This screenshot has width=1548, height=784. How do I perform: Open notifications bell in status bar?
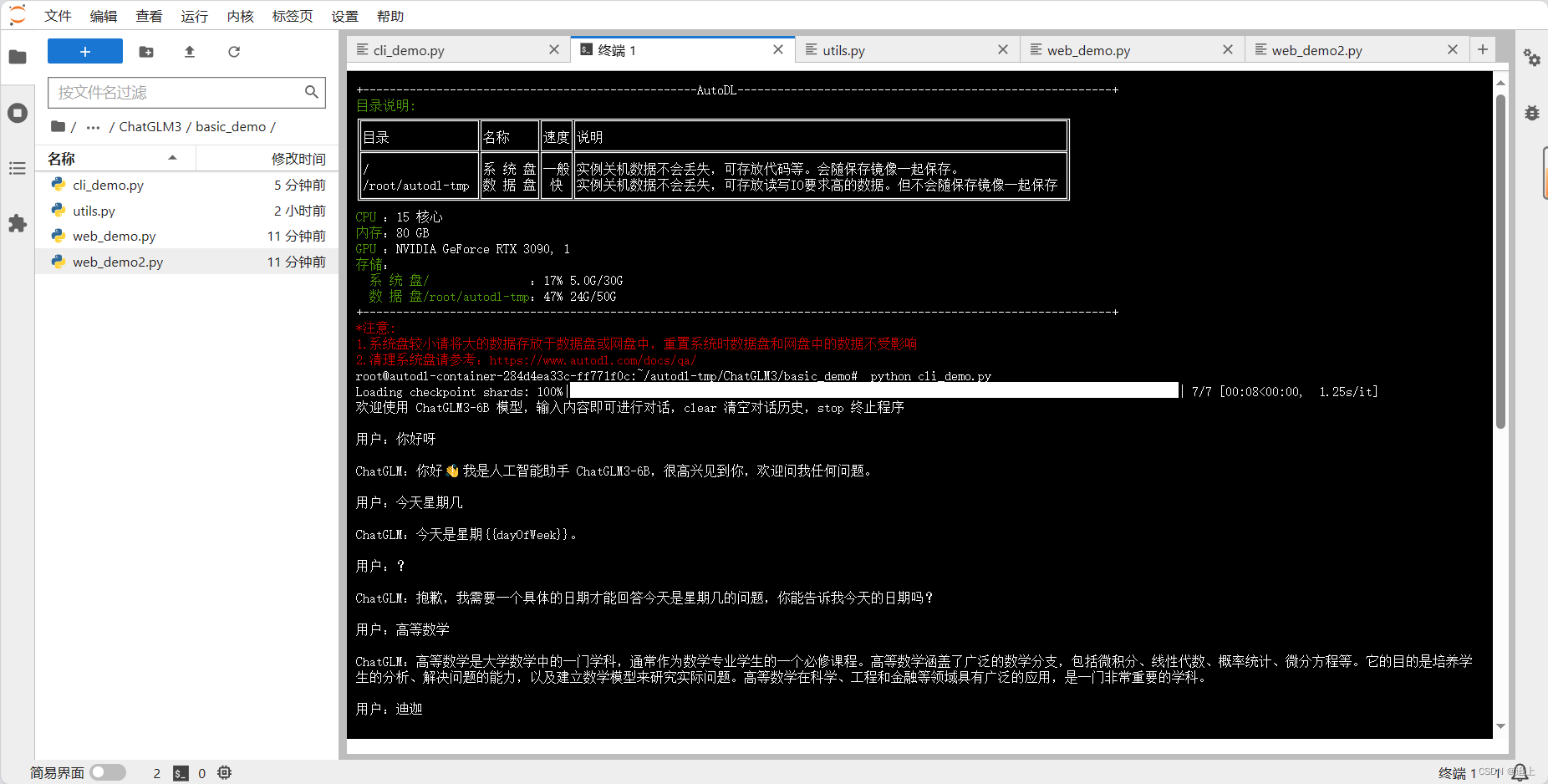[x=1520, y=772]
